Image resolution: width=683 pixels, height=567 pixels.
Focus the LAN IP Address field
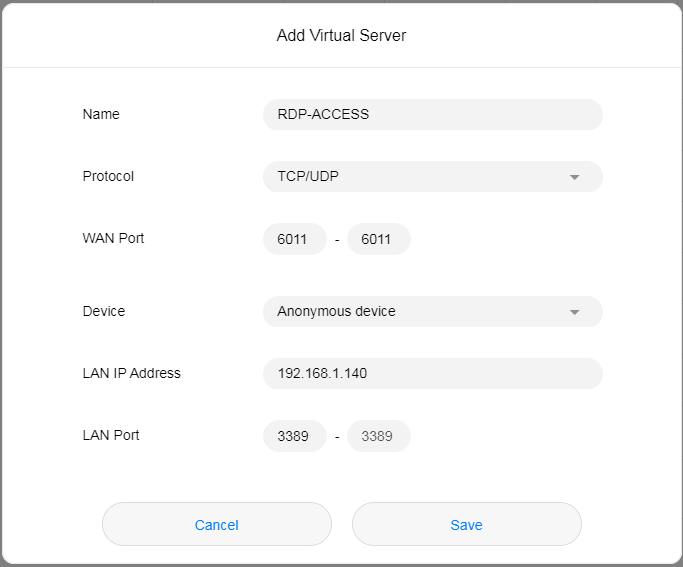click(432, 373)
